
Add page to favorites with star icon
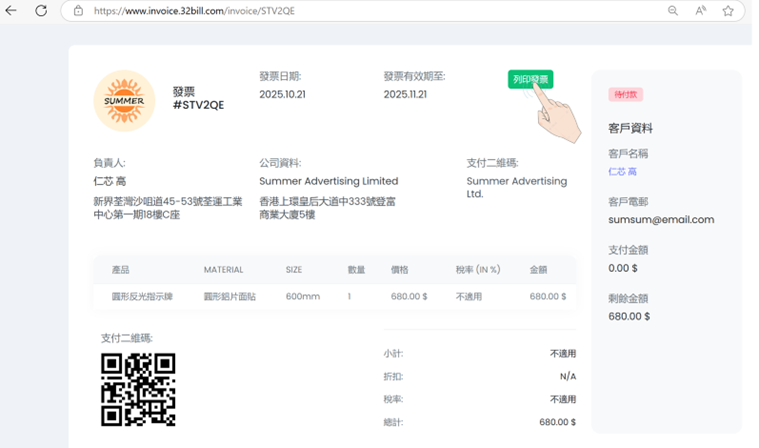point(728,11)
